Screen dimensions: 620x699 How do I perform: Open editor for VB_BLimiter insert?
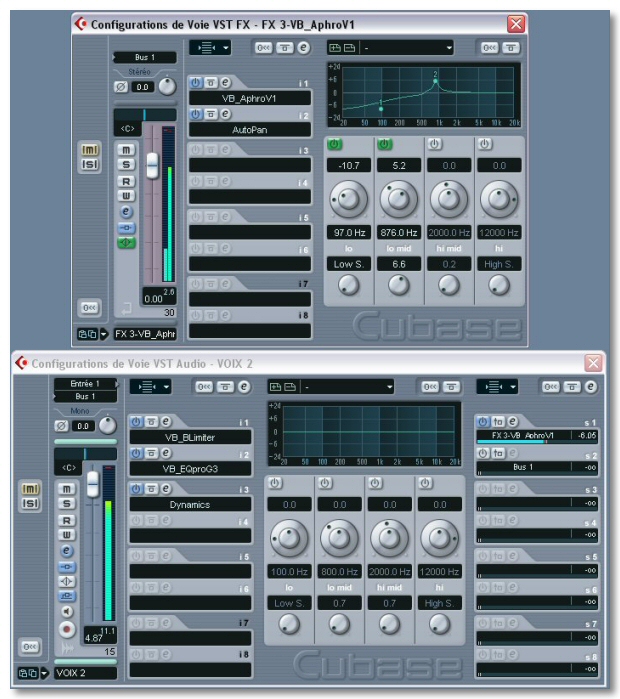click(166, 421)
